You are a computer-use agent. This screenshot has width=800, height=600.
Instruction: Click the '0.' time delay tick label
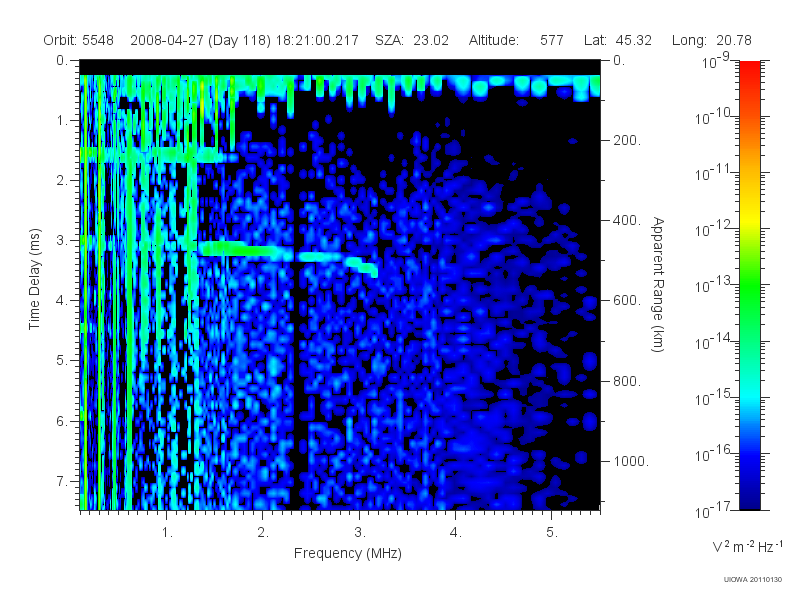62,60
